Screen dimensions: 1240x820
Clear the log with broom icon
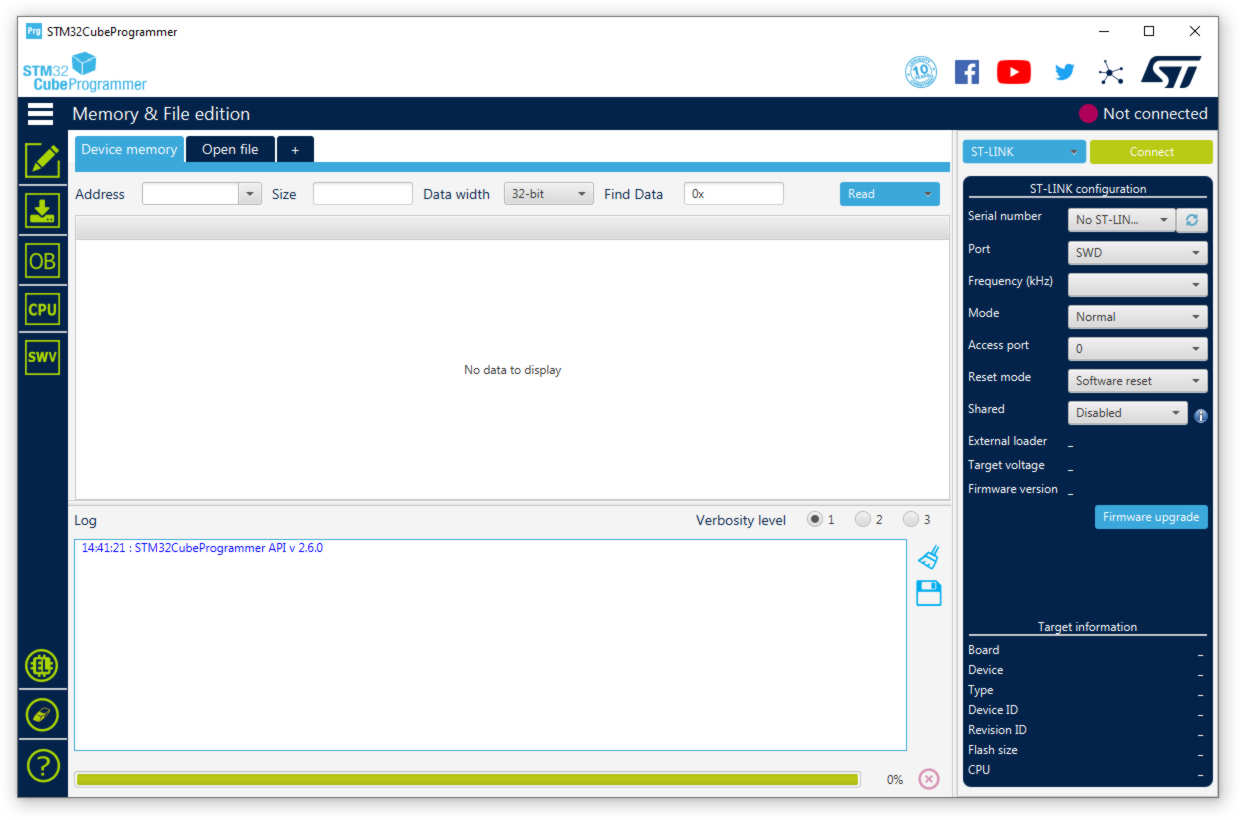click(x=929, y=557)
